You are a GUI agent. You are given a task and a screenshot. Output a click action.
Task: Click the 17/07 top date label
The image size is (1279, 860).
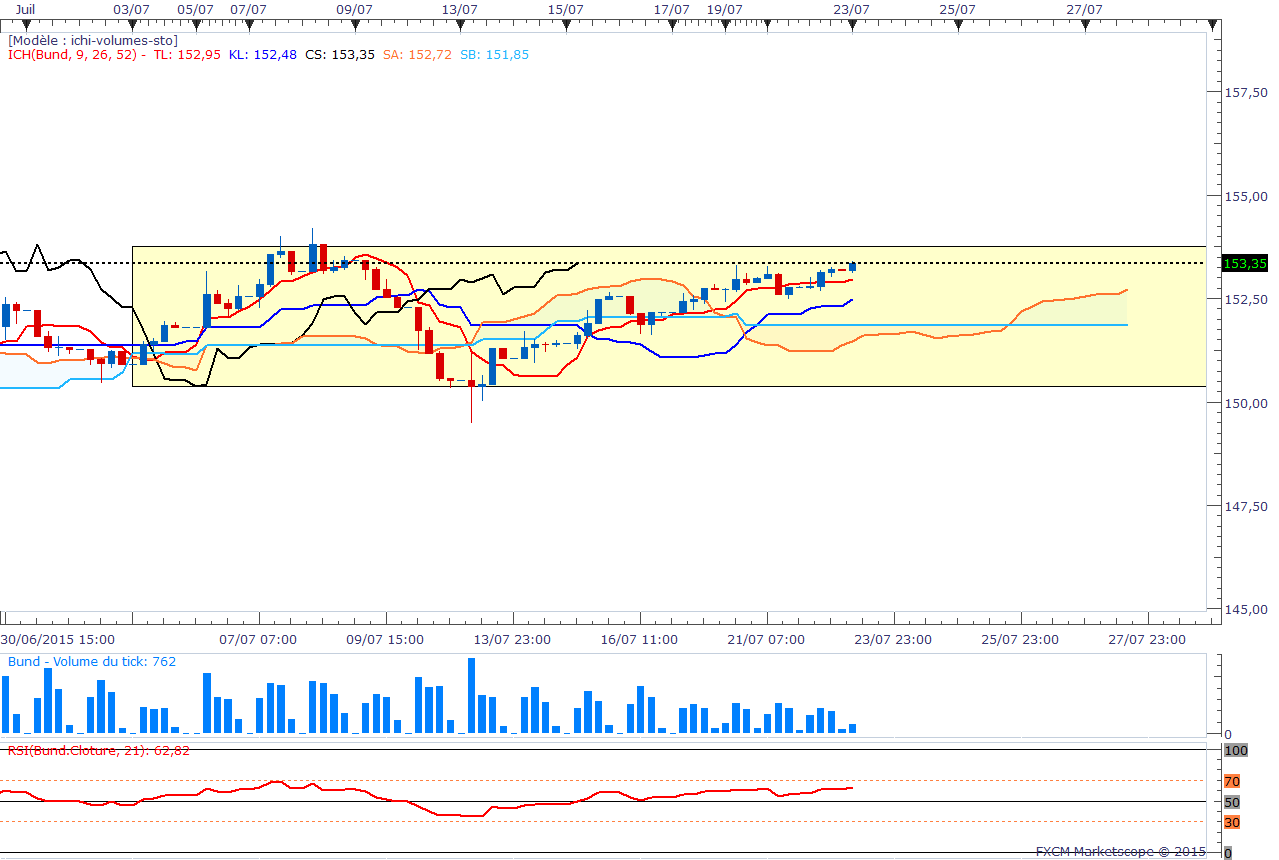pyautogui.click(x=672, y=9)
